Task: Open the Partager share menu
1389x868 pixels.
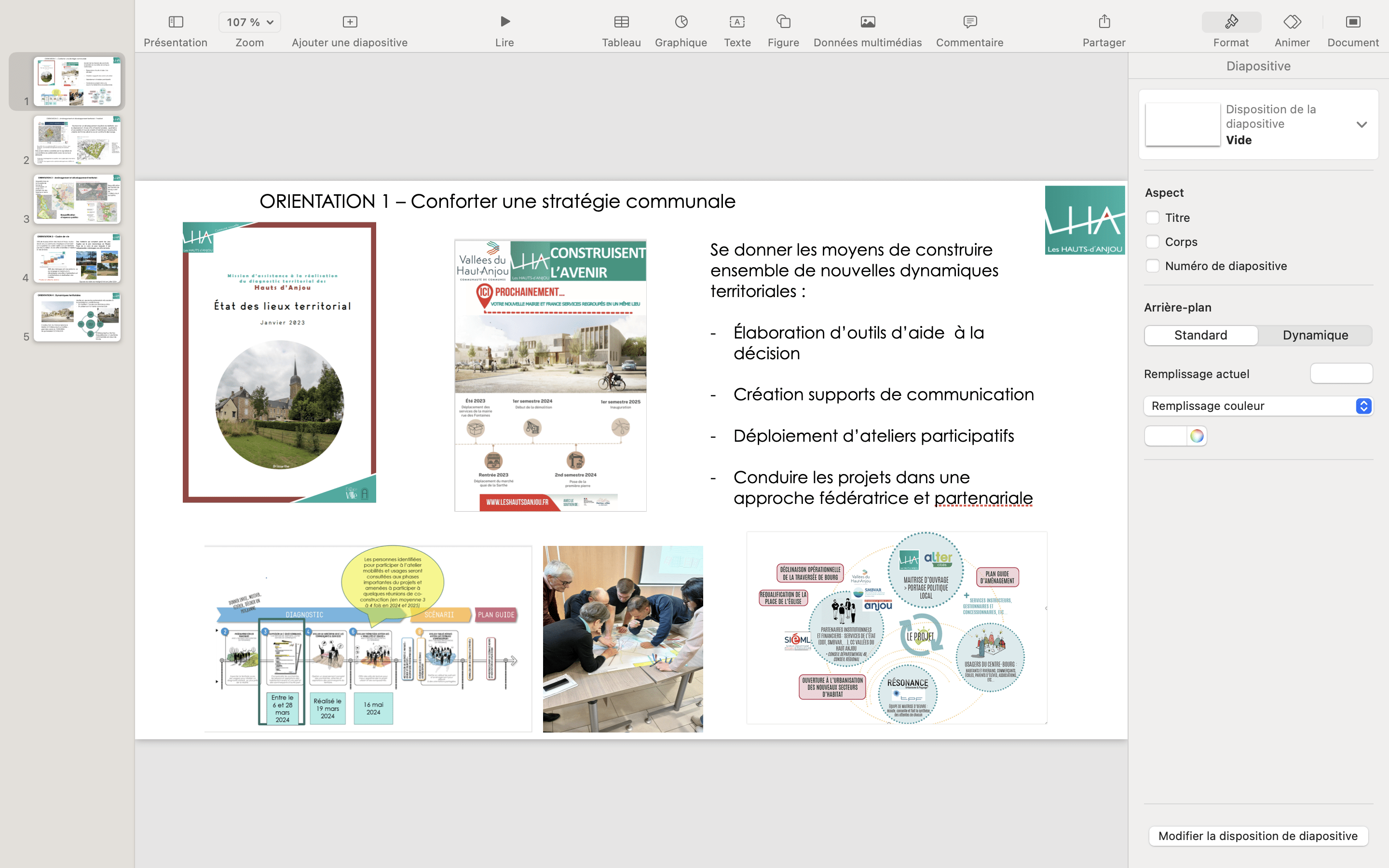Action: coord(1104,31)
